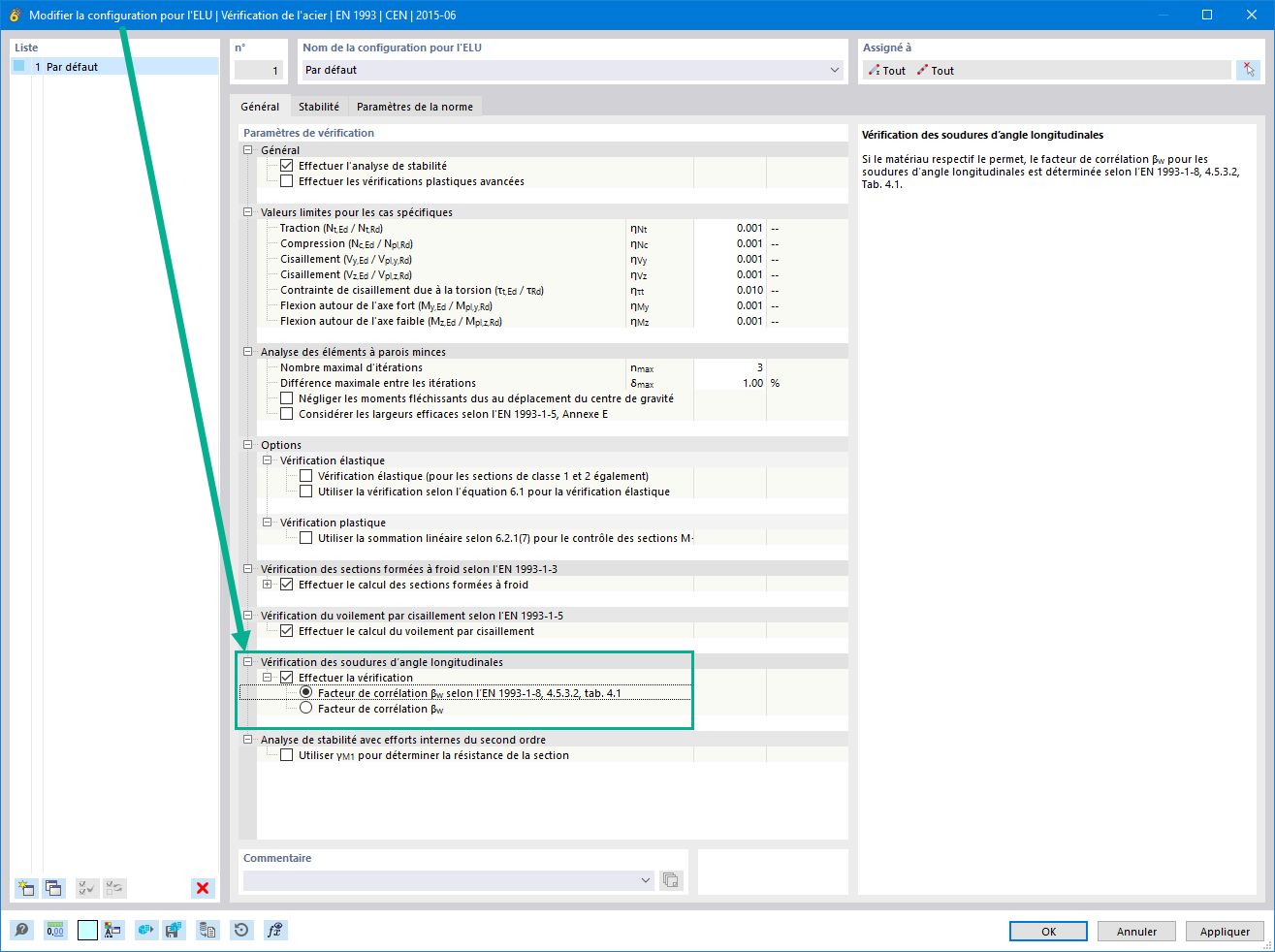Click the comment library icon beside Commentaire field

[671, 880]
